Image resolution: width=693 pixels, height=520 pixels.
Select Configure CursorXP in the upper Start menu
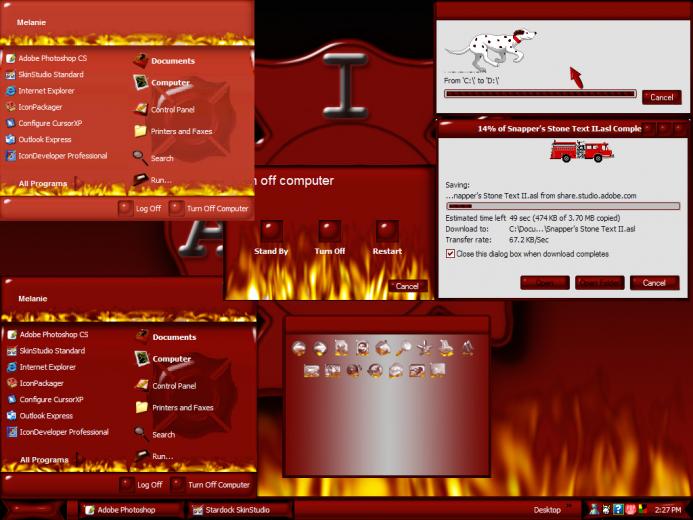coord(44,123)
